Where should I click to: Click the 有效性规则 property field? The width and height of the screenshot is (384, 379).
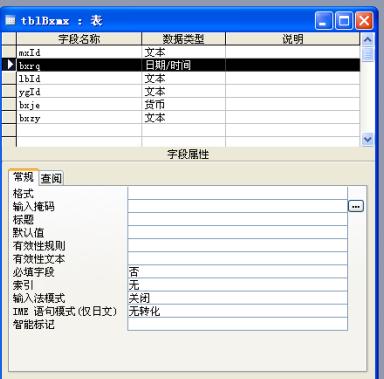pyautogui.click(x=237, y=245)
